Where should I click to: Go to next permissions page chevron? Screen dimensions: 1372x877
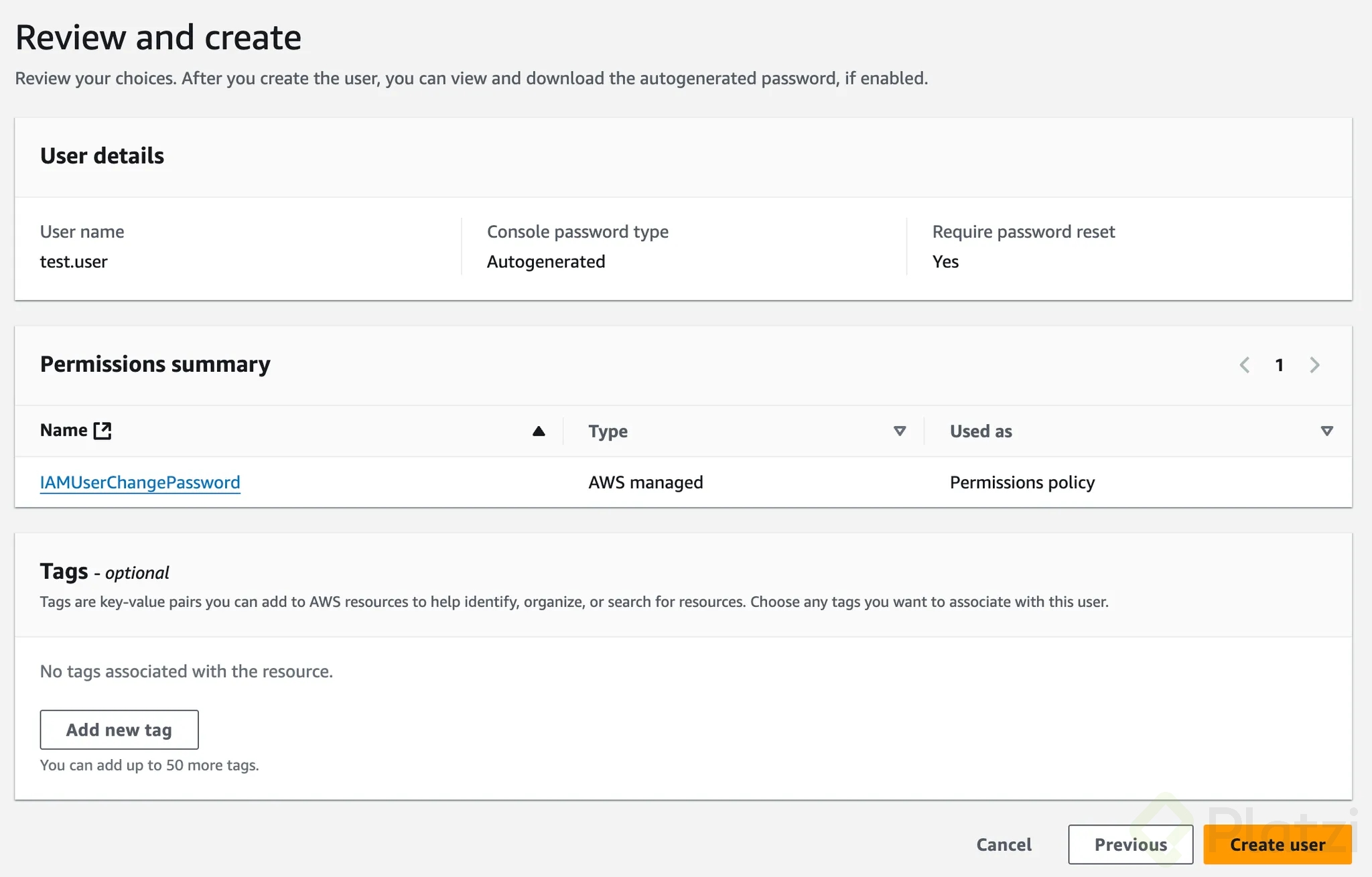point(1314,365)
